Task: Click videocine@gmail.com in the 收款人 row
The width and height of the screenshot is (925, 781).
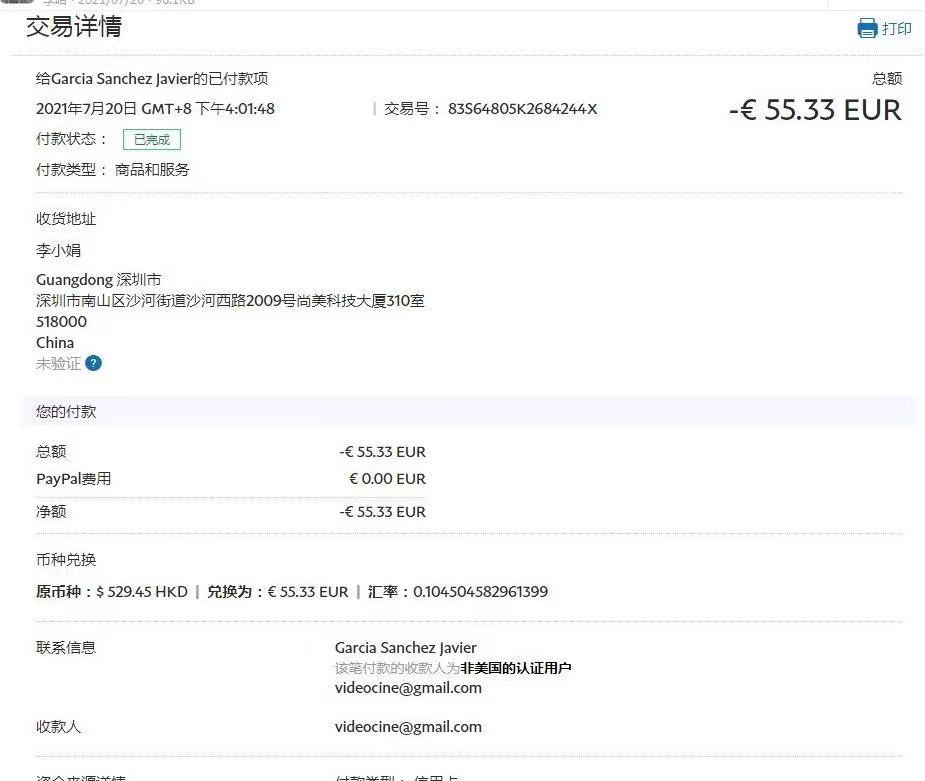Action: tap(408, 727)
